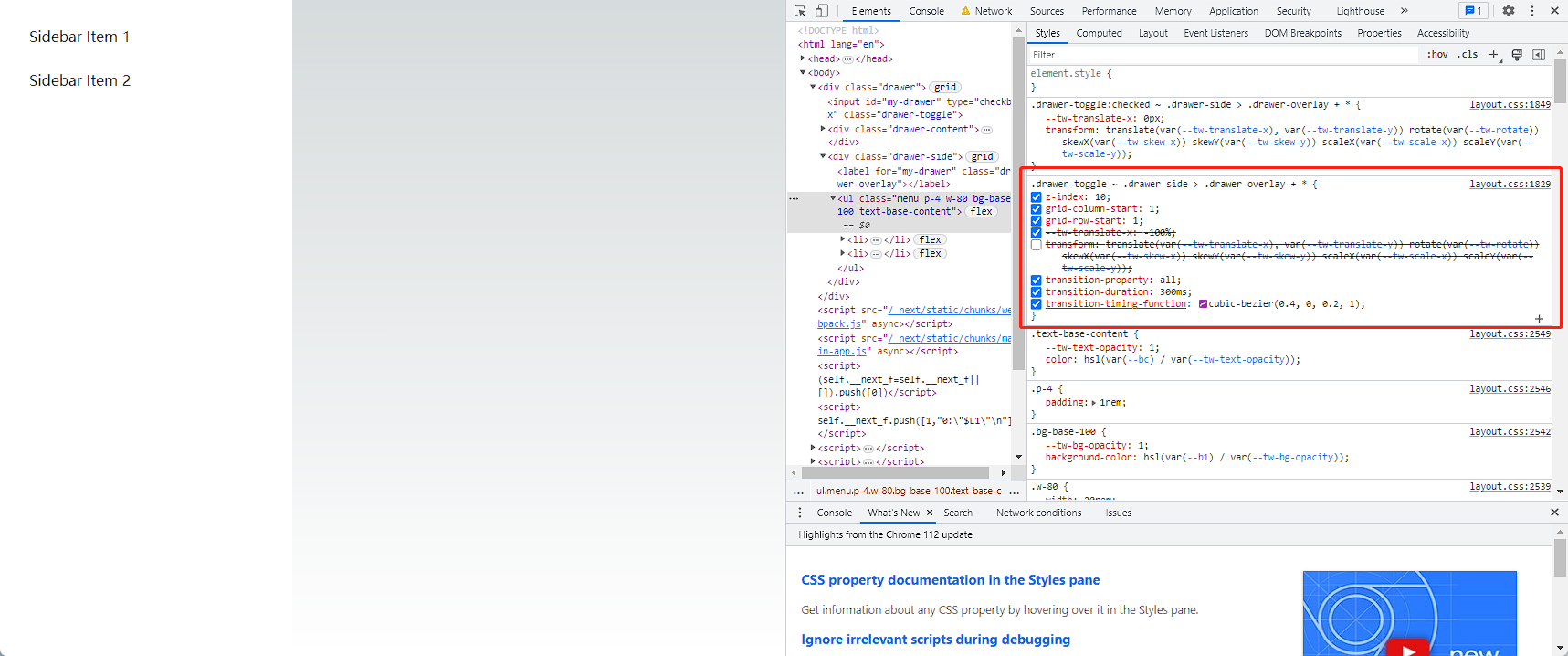Open layout.css:2549 source link
This screenshot has height=656, width=1568.
[x=1510, y=334]
